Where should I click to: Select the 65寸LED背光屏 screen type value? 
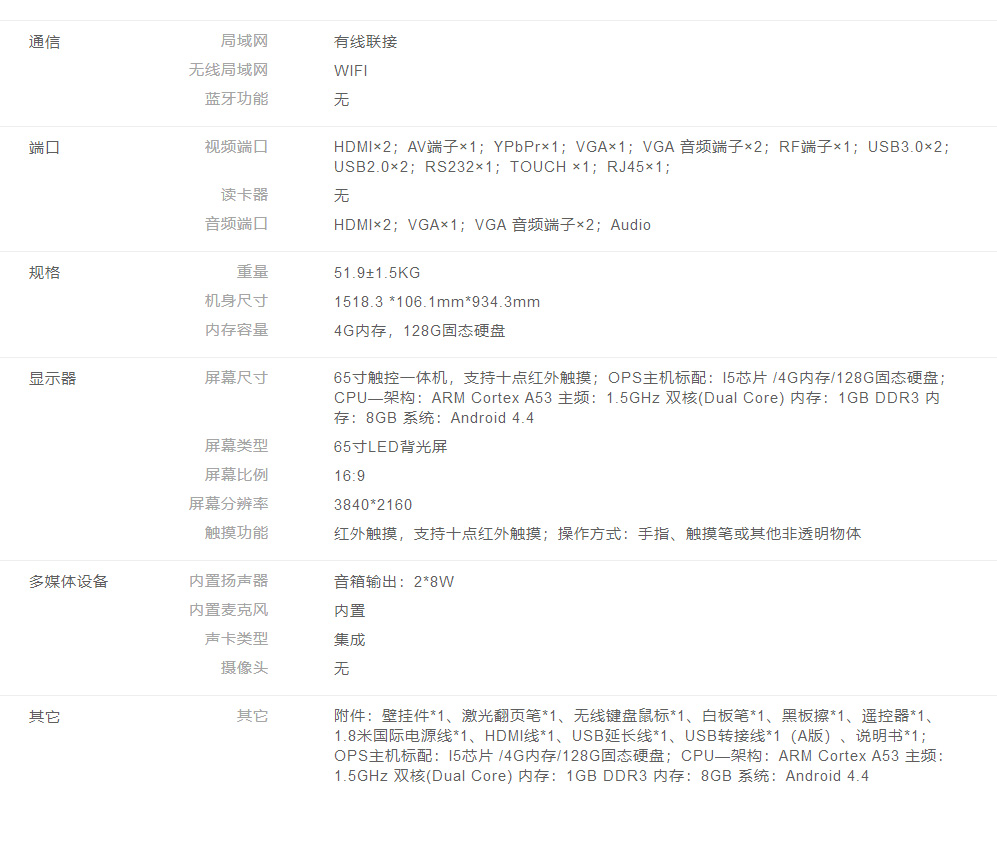[390, 446]
